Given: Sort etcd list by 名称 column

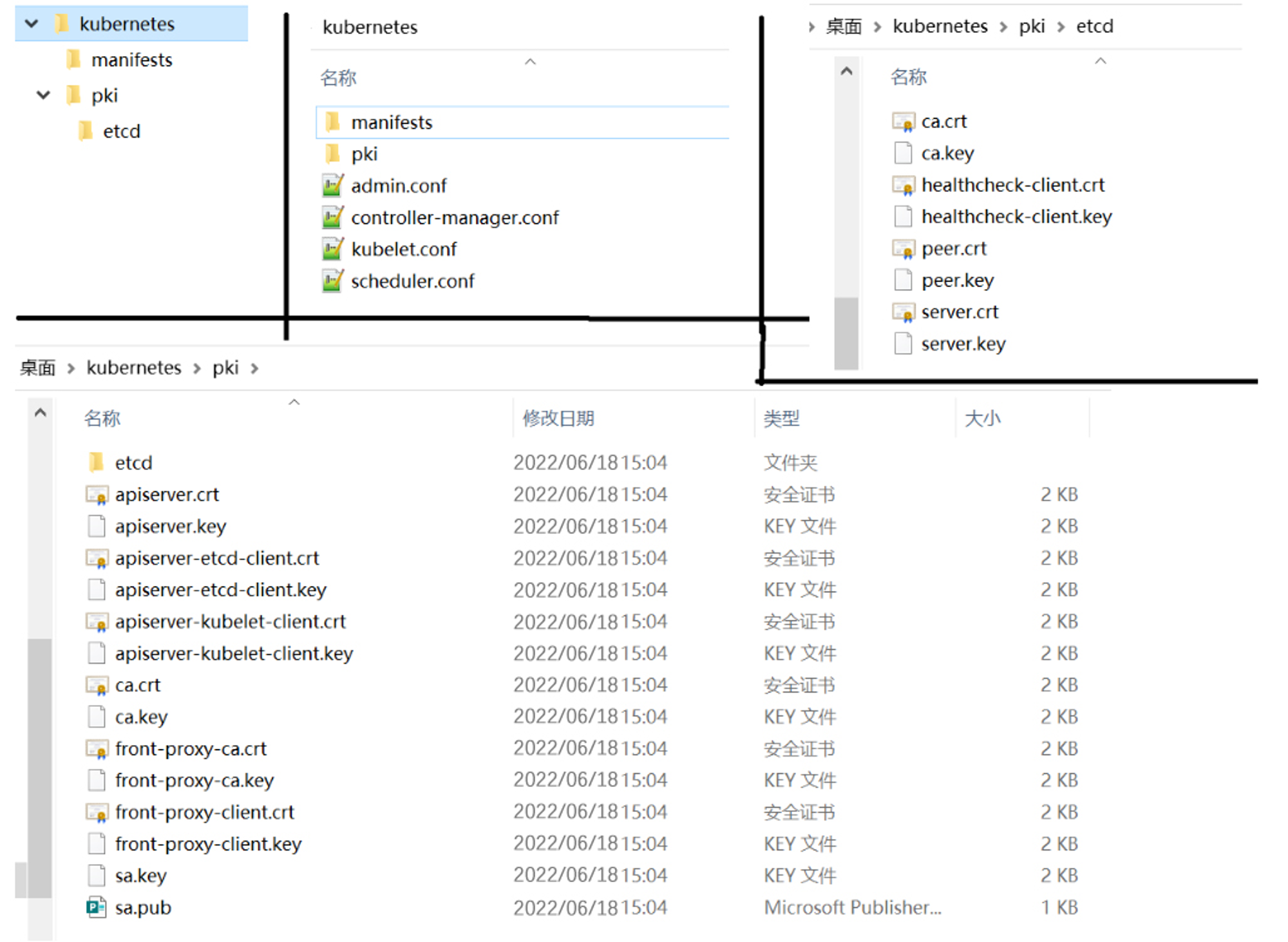Looking at the screenshot, I should click(908, 77).
